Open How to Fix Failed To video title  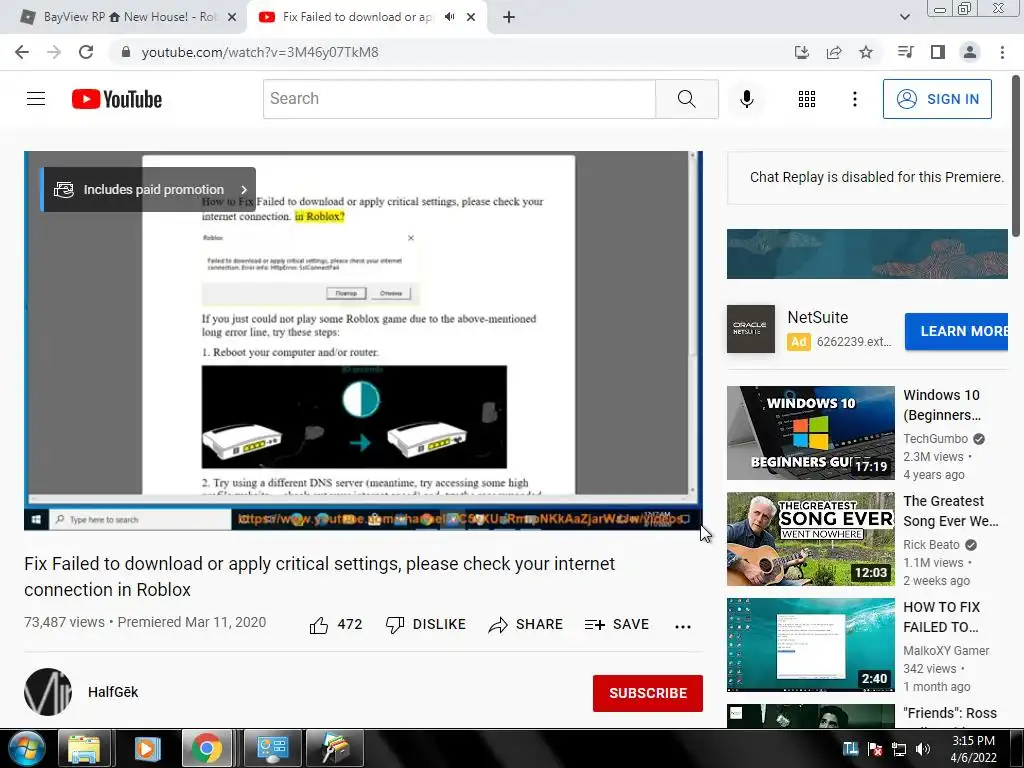(x=941, y=617)
